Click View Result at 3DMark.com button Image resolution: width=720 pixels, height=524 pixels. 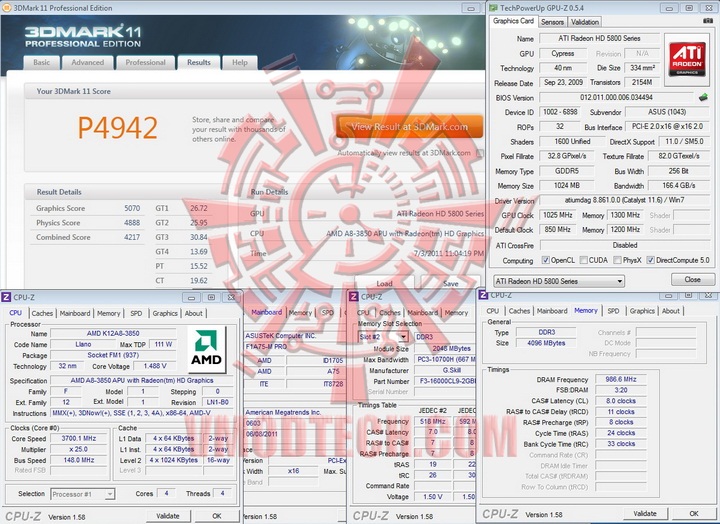[410, 127]
